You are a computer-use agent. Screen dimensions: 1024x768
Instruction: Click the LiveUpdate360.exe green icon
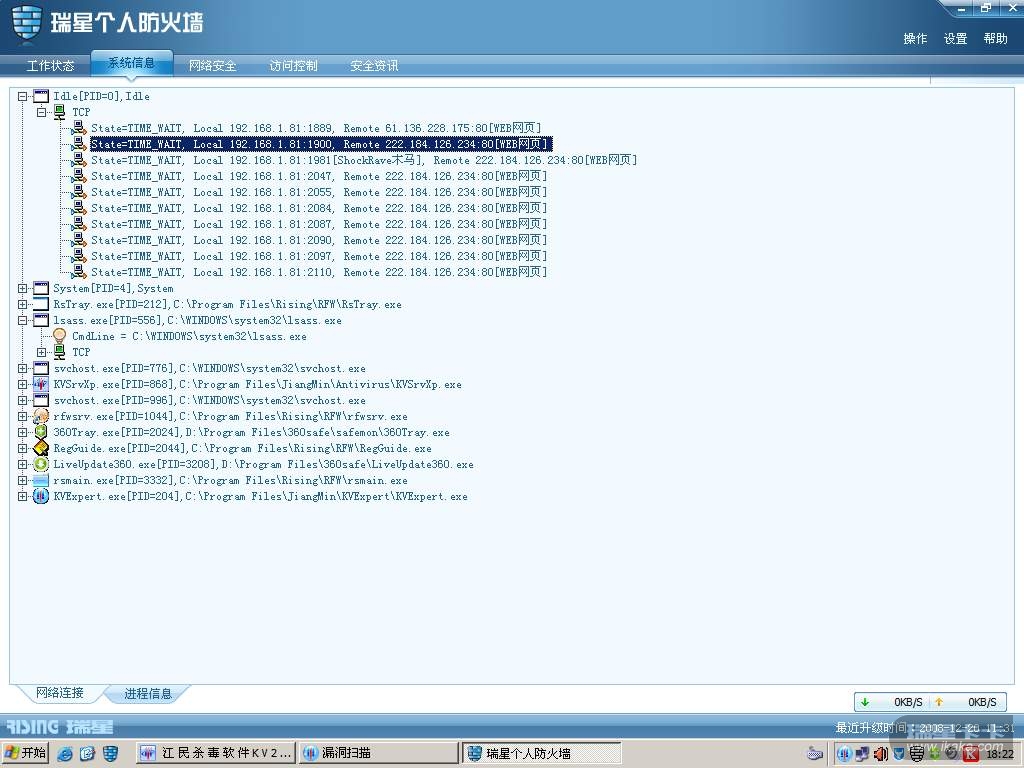click(41, 464)
